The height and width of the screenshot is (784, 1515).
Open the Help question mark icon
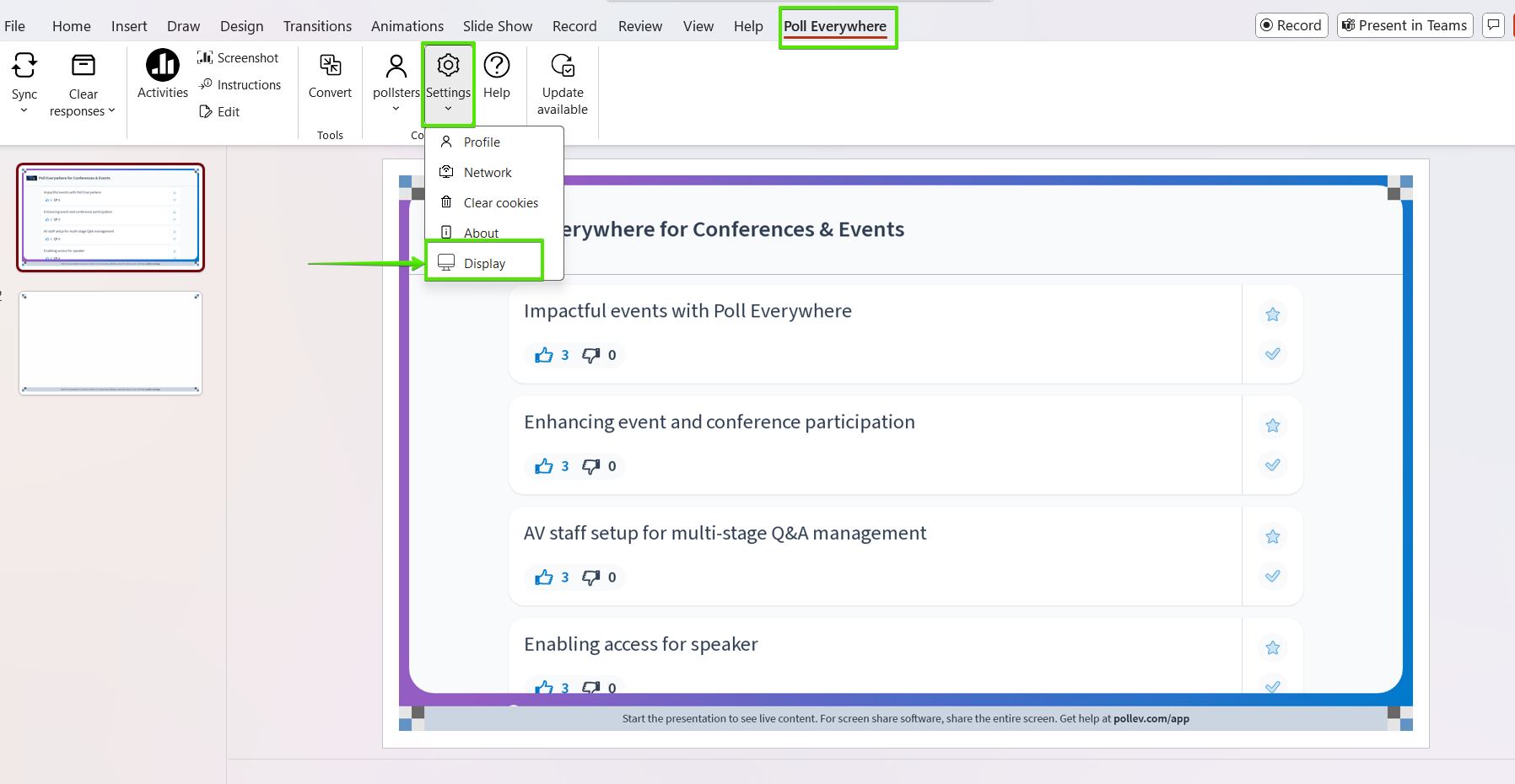pos(497,65)
